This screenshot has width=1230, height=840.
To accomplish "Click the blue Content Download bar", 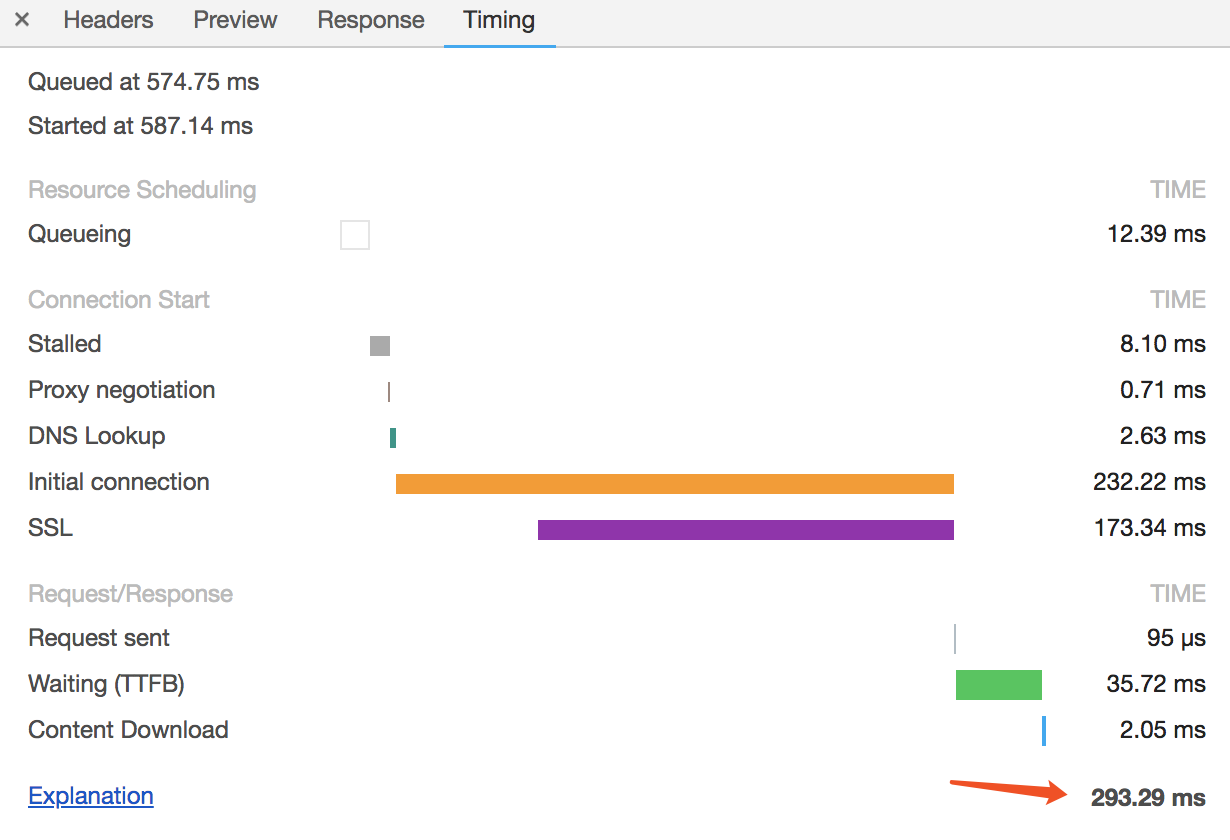I will pyautogui.click(x=1044, y=731).
